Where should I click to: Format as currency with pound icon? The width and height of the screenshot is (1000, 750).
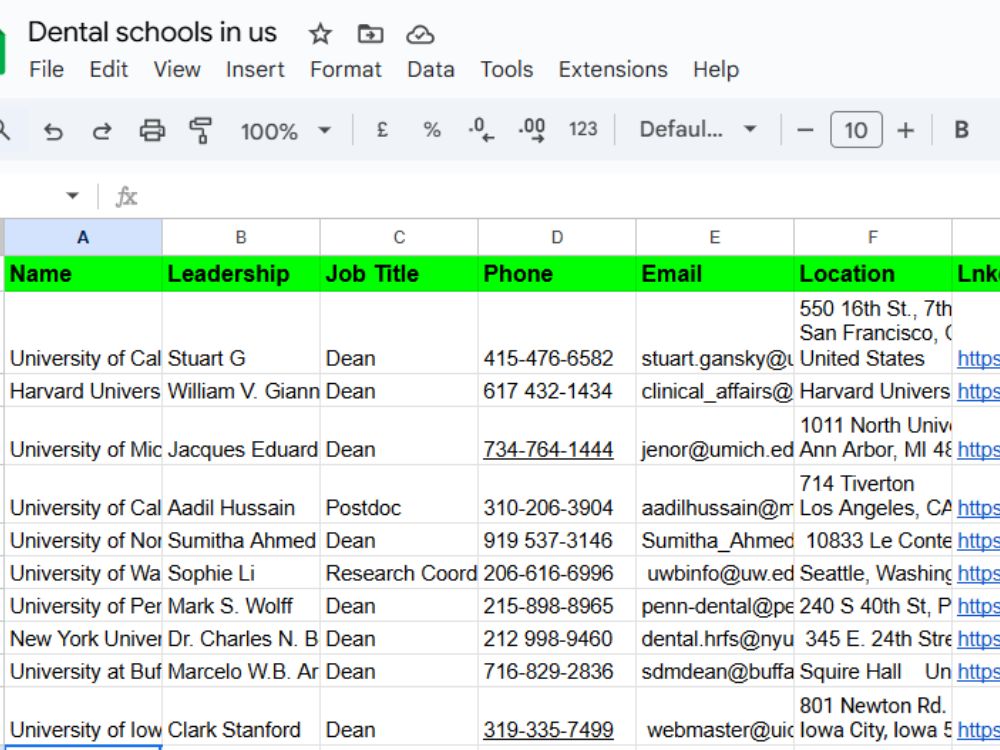tap(382, 130)
